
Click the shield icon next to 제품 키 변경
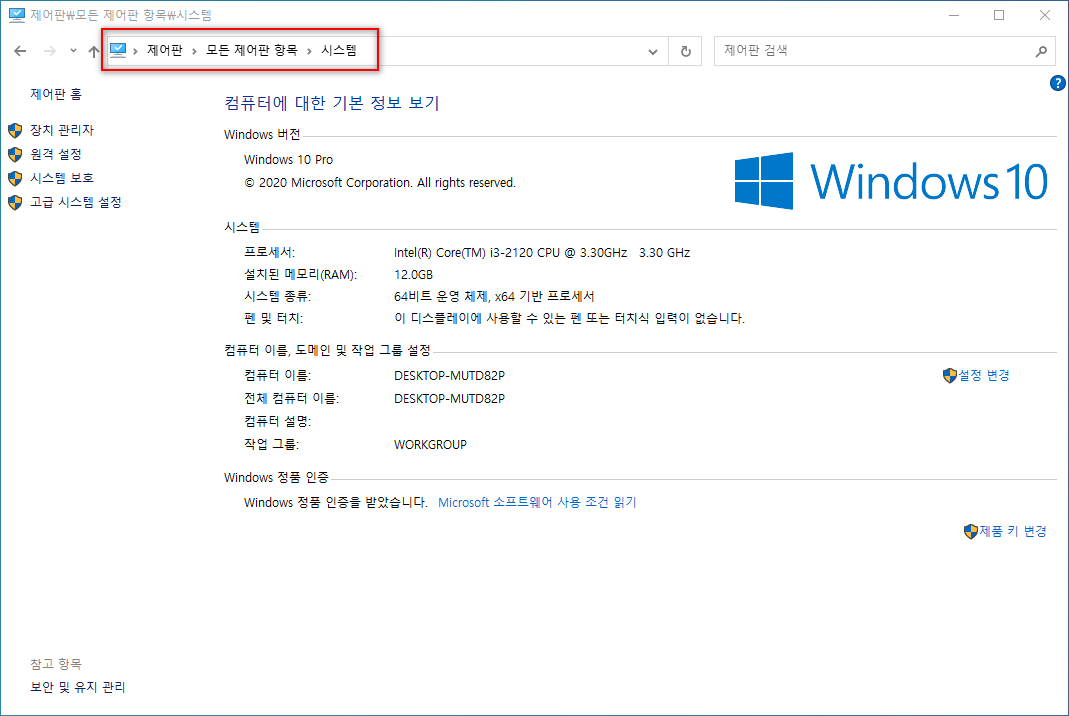point(971,532)
